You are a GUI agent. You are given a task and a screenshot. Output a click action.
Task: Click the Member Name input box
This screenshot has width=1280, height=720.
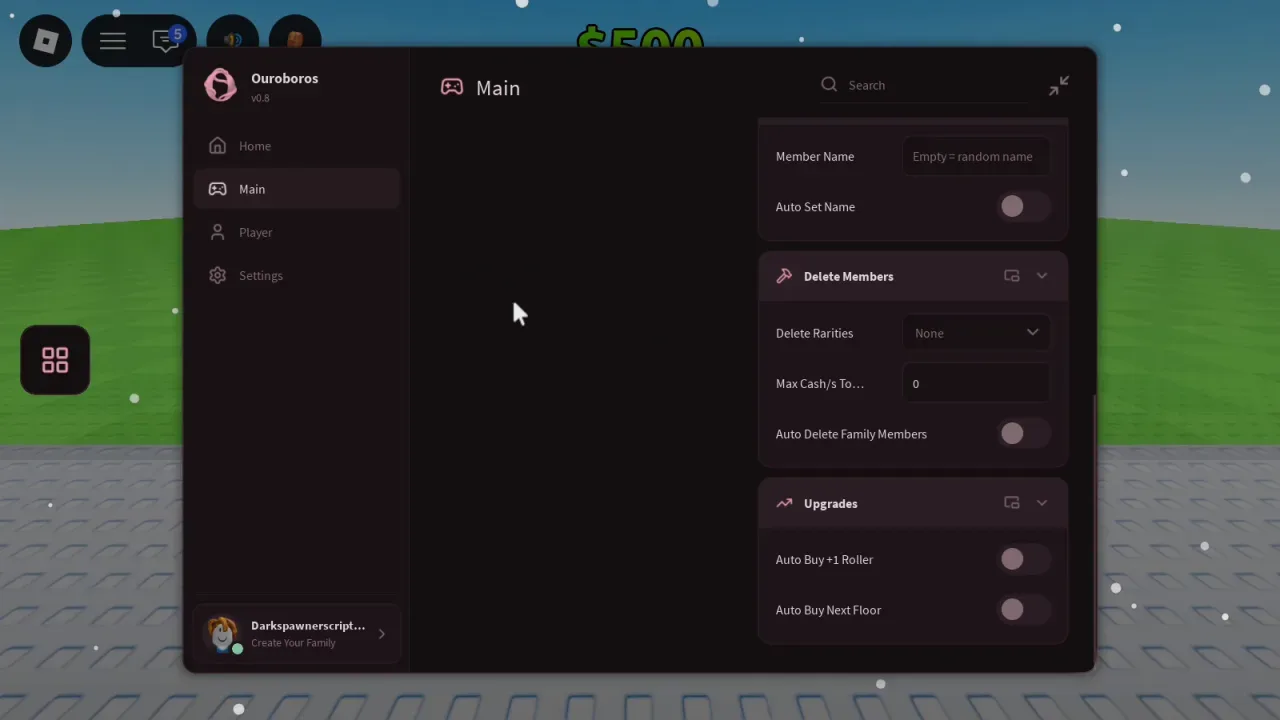tap(976, 157)
